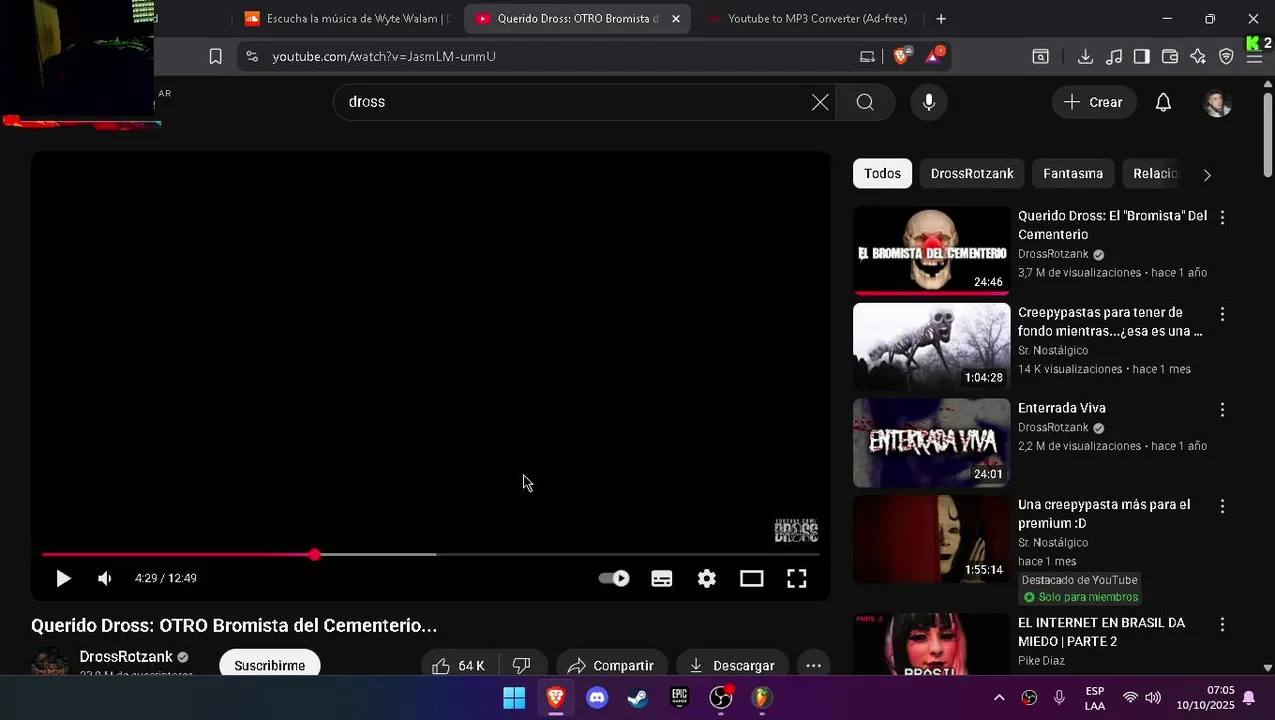Play the paused video
This screenshot has height=720, width=1275.
(x=63, y=578)
